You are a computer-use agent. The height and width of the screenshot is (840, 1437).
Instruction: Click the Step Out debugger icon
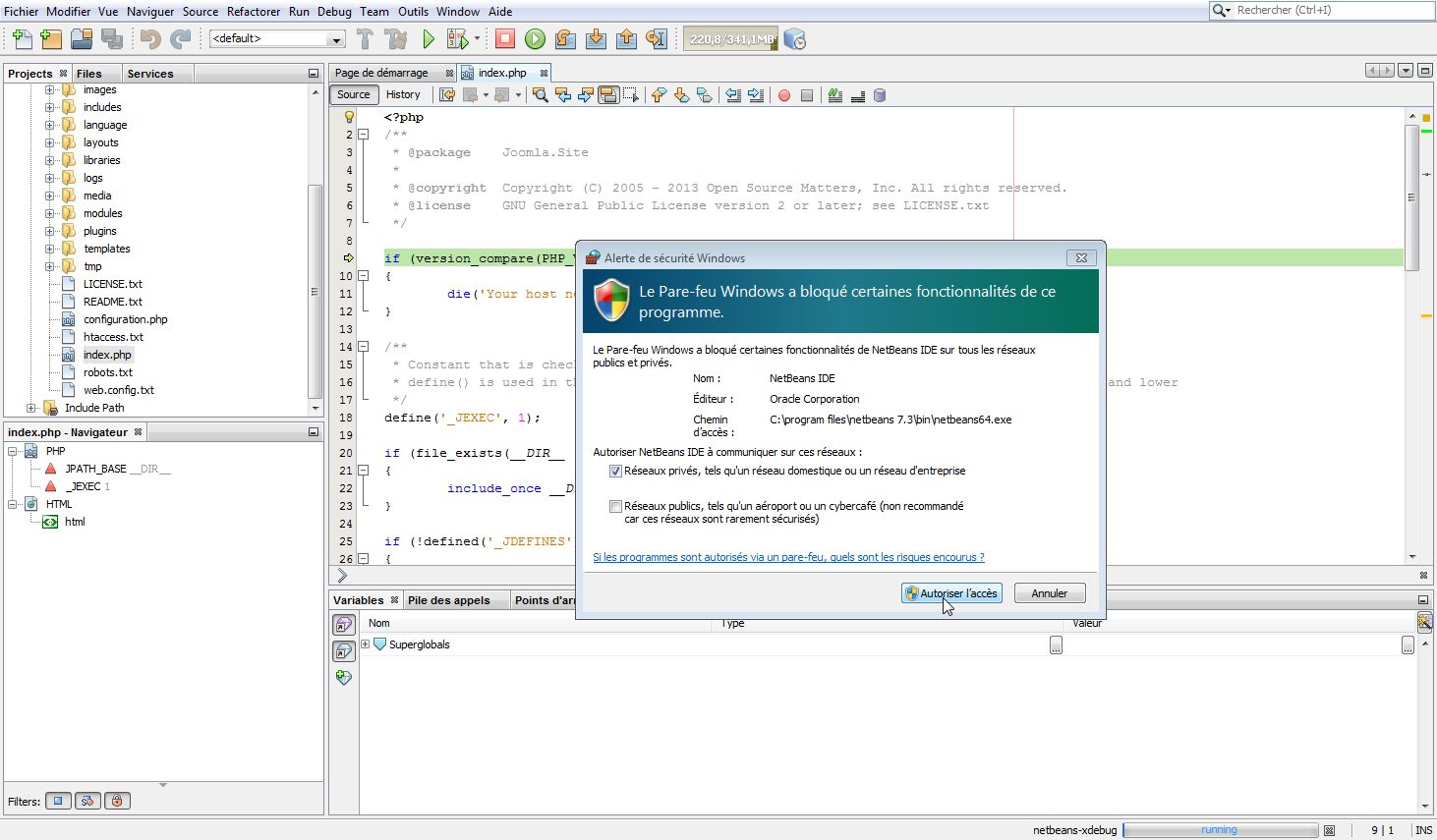coord(626,39)
